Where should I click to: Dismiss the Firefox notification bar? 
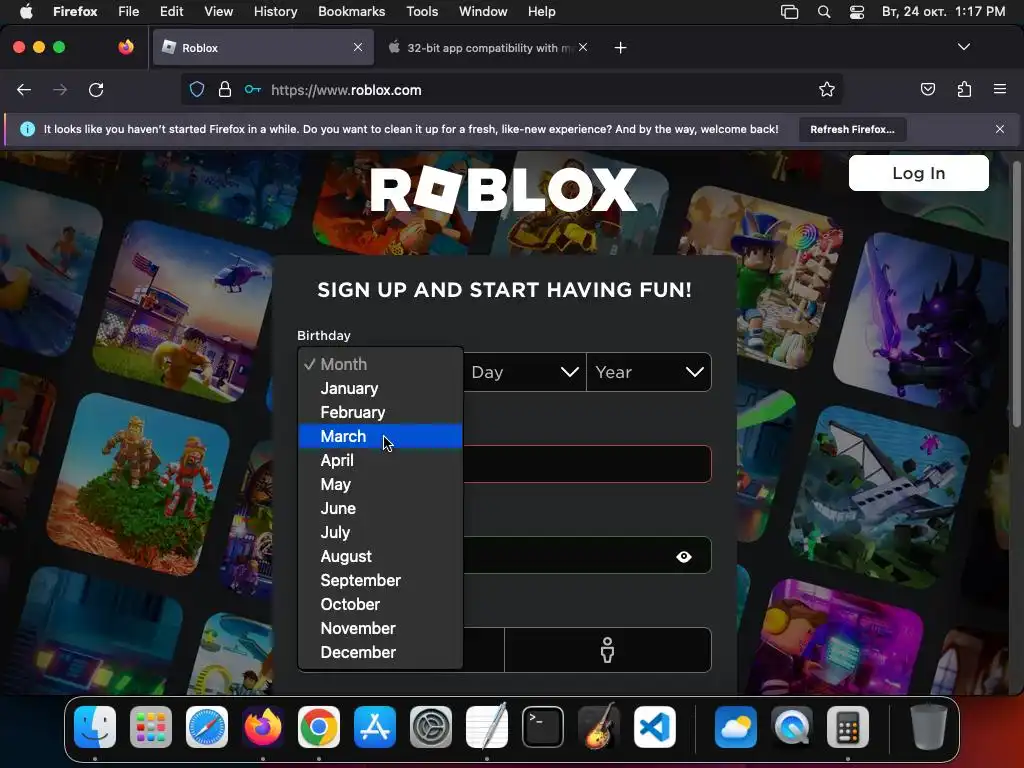pyautogui.click(x=1000, y=129)
